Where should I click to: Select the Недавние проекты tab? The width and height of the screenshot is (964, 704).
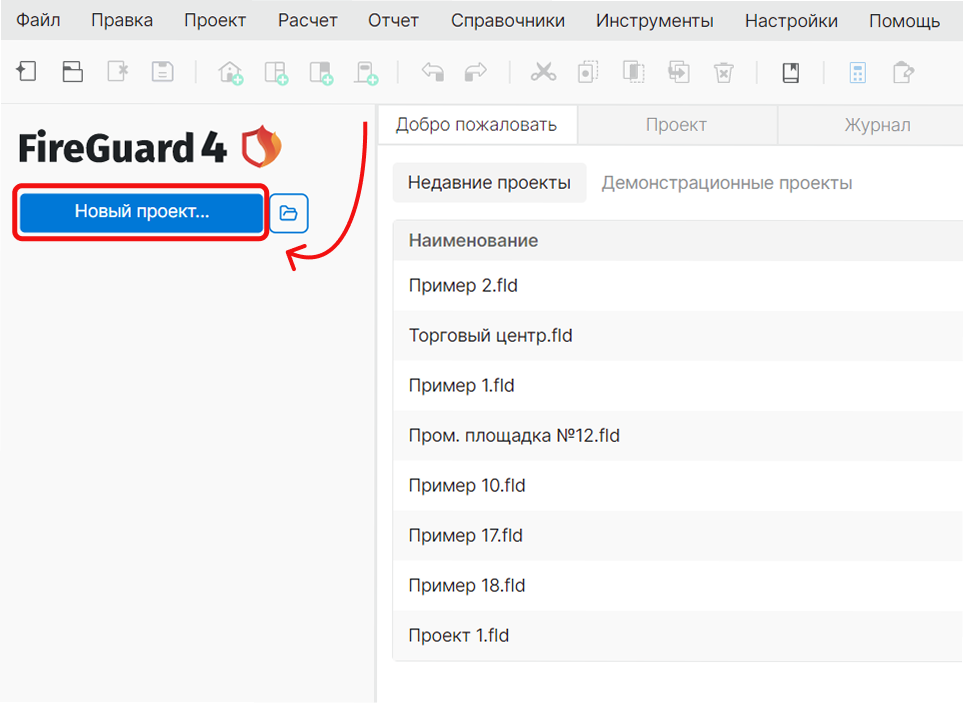[x=489, y=183]
